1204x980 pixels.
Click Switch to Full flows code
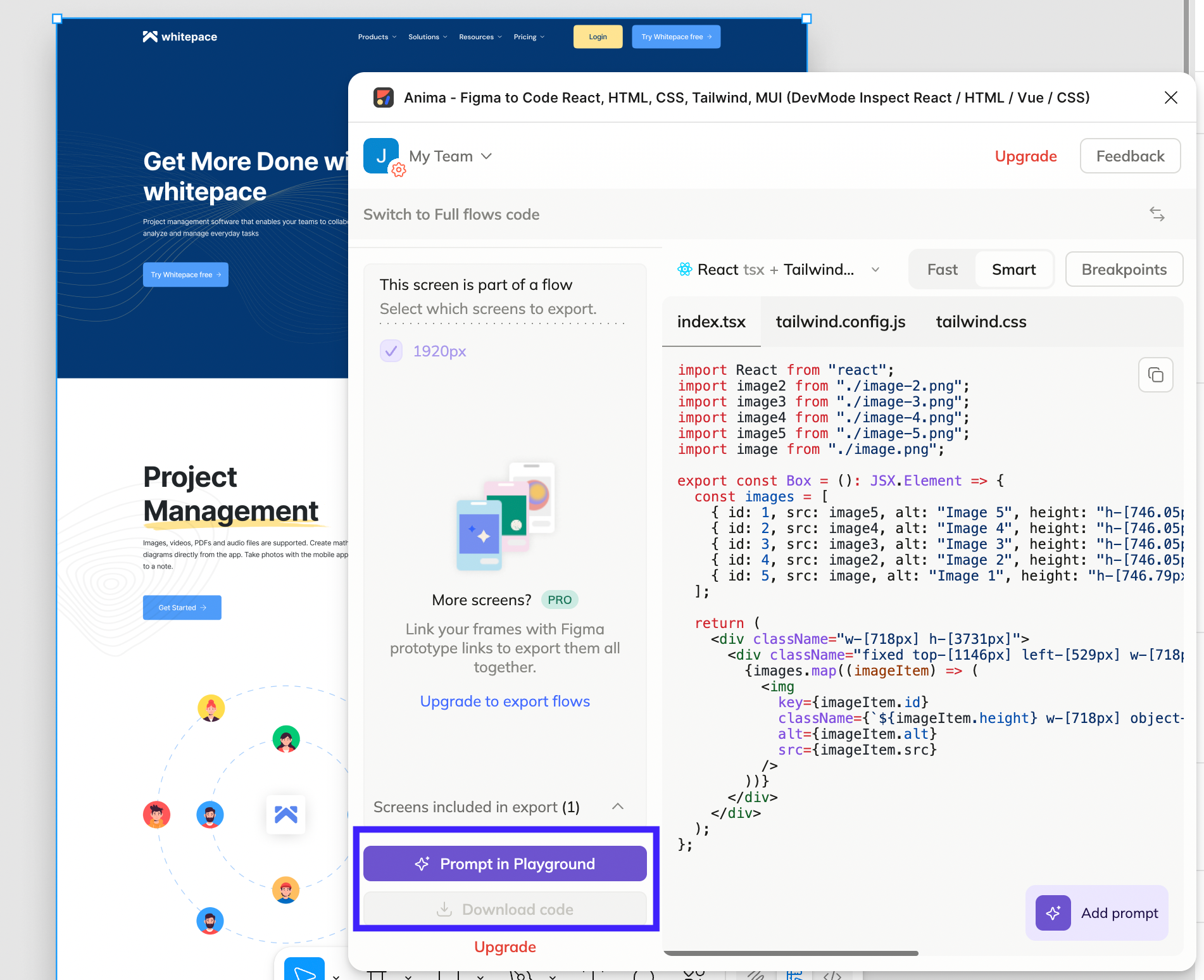tap(451, 214)
